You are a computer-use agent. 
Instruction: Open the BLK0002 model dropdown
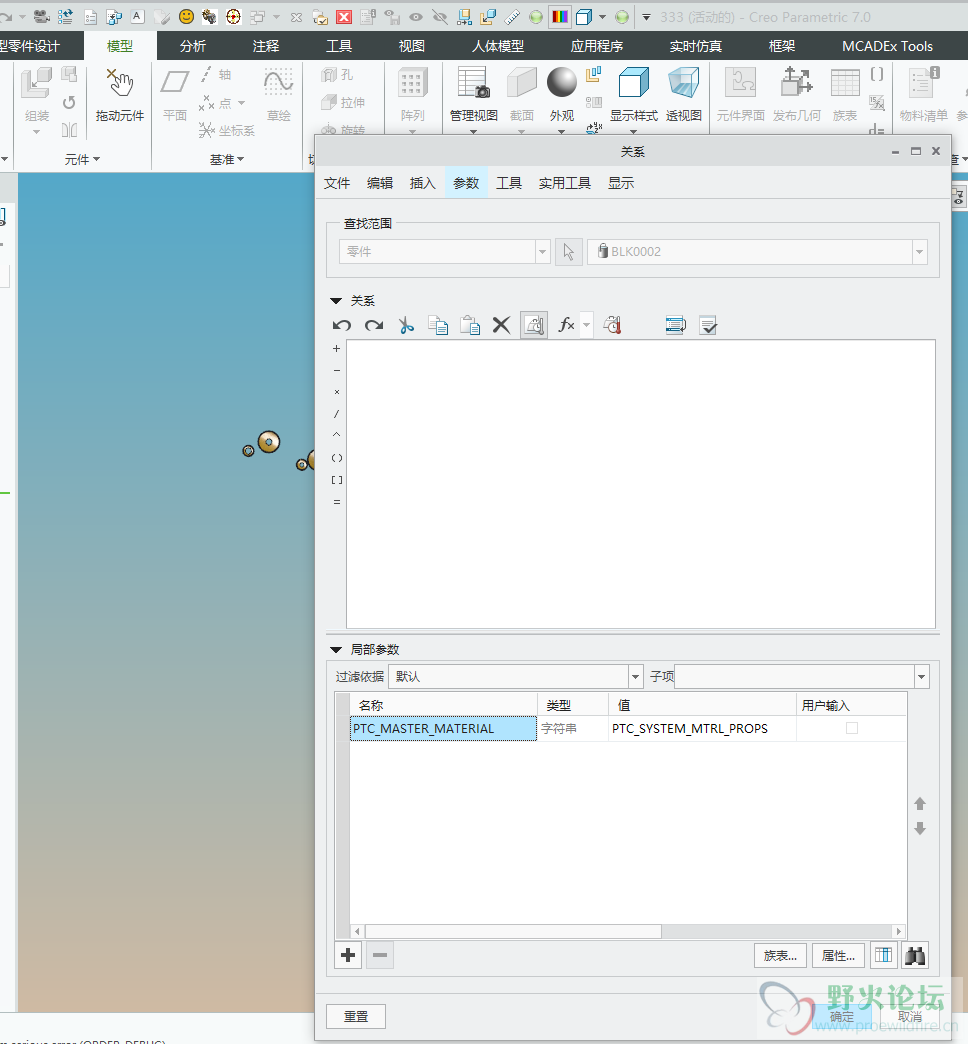point(919,252)
